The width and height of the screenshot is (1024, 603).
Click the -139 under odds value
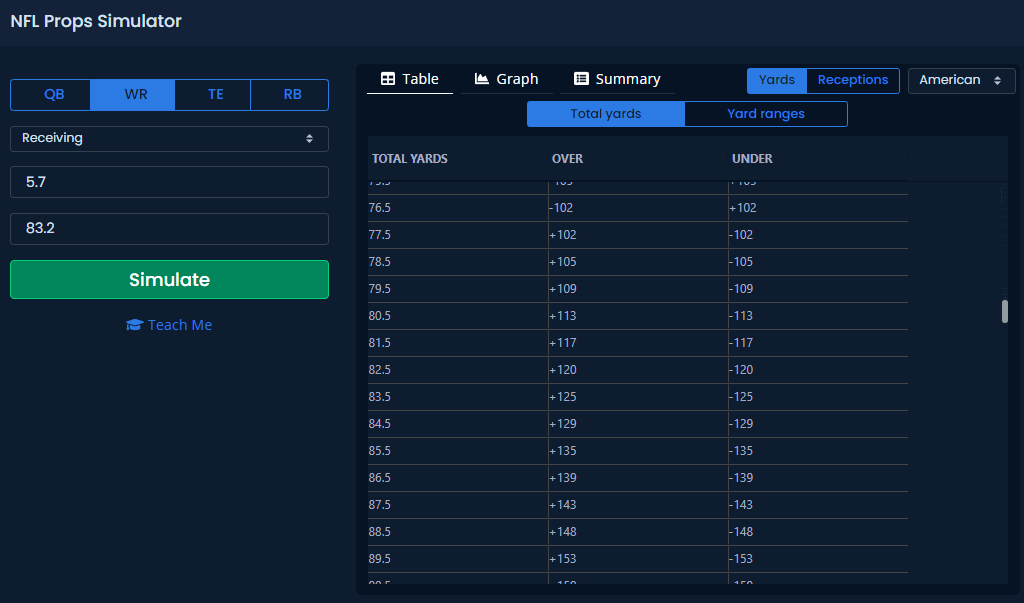pos(741,478)
